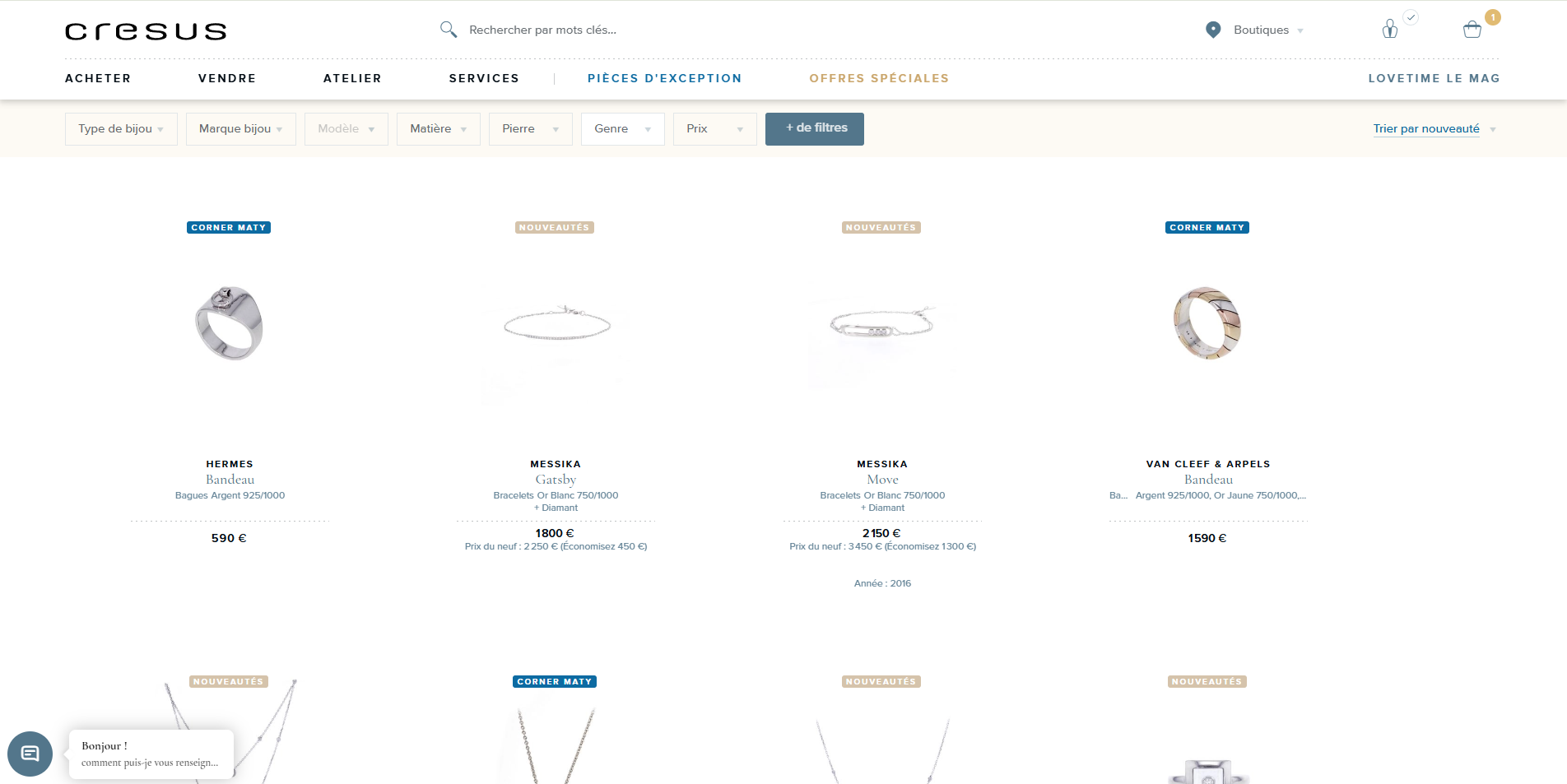
Task: Go to OFFRES SPÉCIALES
Action: [x=879, y=78]
